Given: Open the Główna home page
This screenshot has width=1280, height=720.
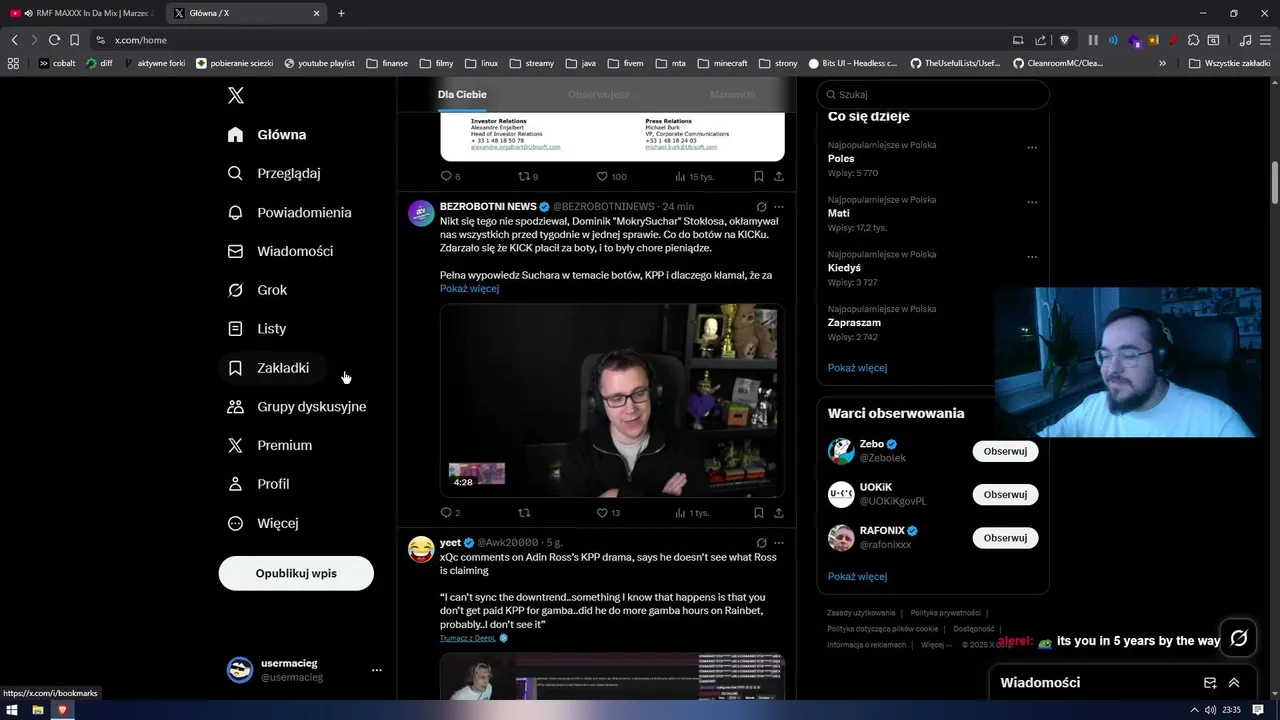Looking at the screenshot, I should 267,135.
